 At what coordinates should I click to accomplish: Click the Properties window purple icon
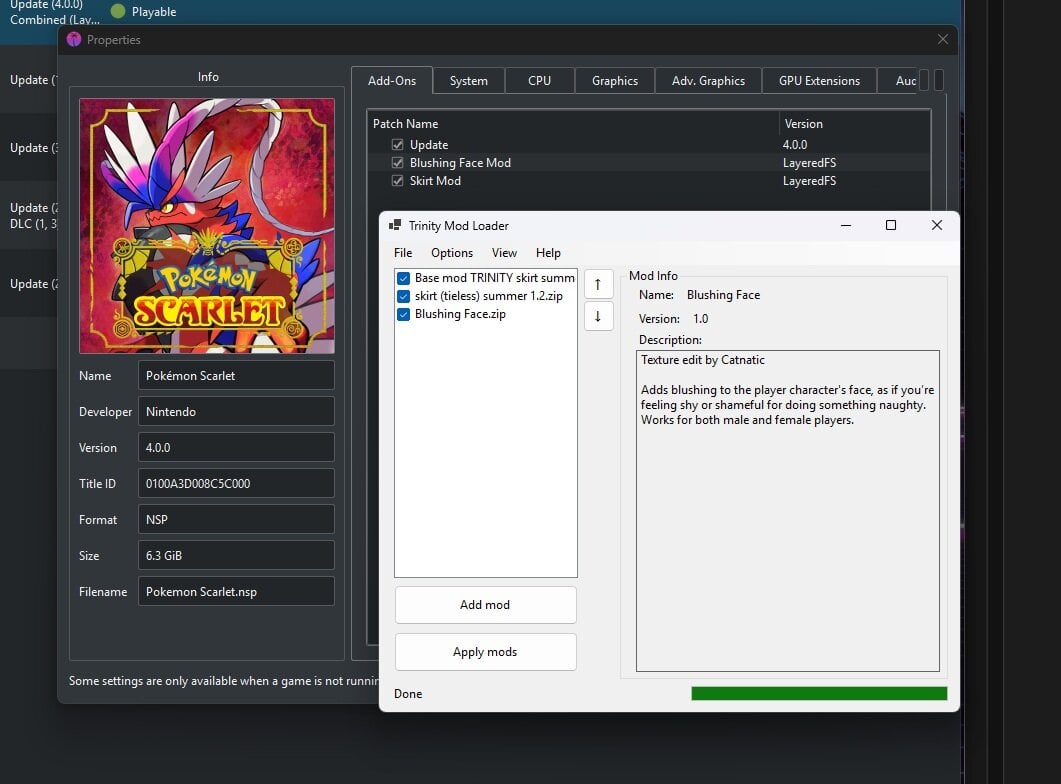pos(74,40)
